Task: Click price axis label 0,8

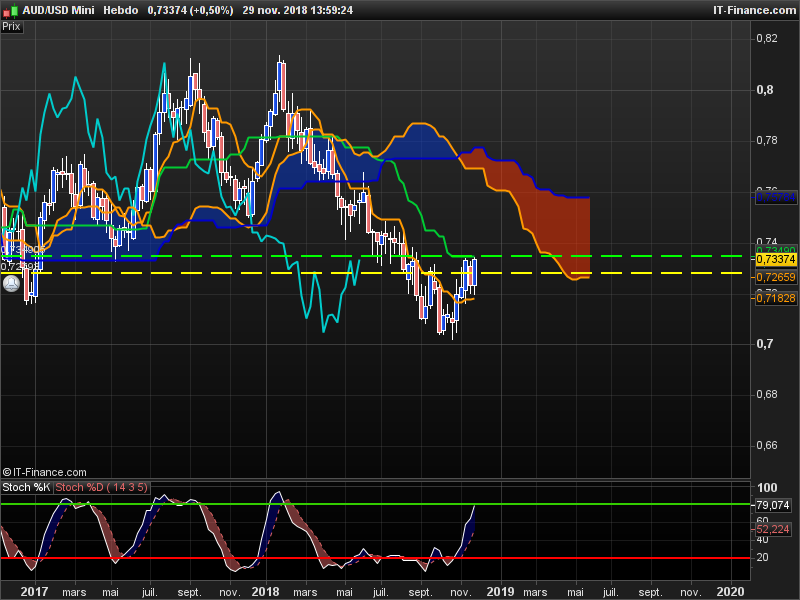Action: click(x=765, y=90)
